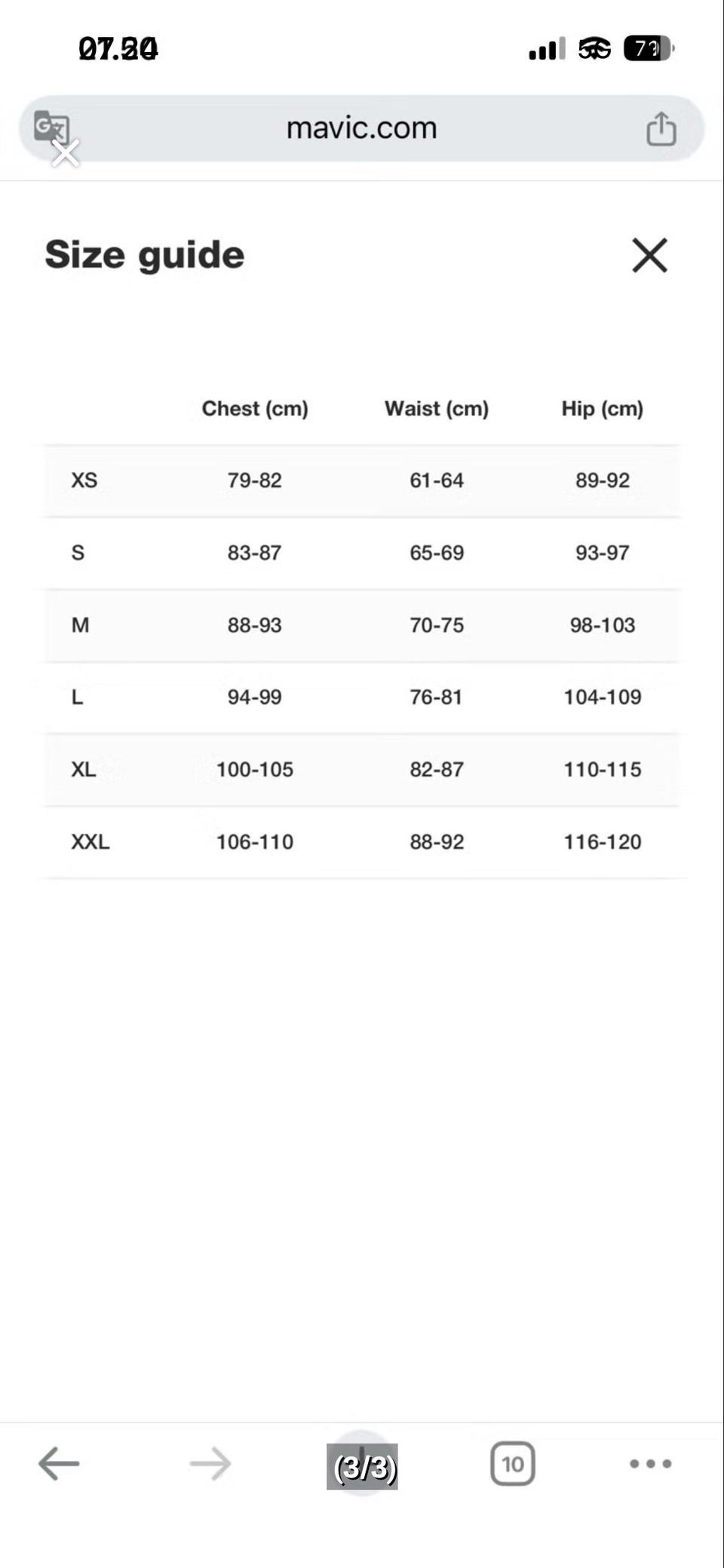Open the three-dot more menu
This screenshot has height=1568, width=724.
650,1464
